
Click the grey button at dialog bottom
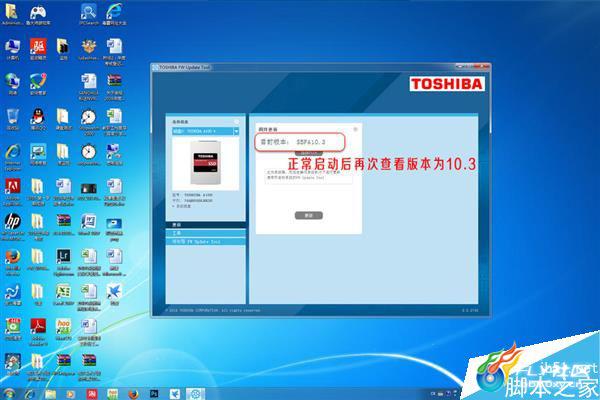308,216
